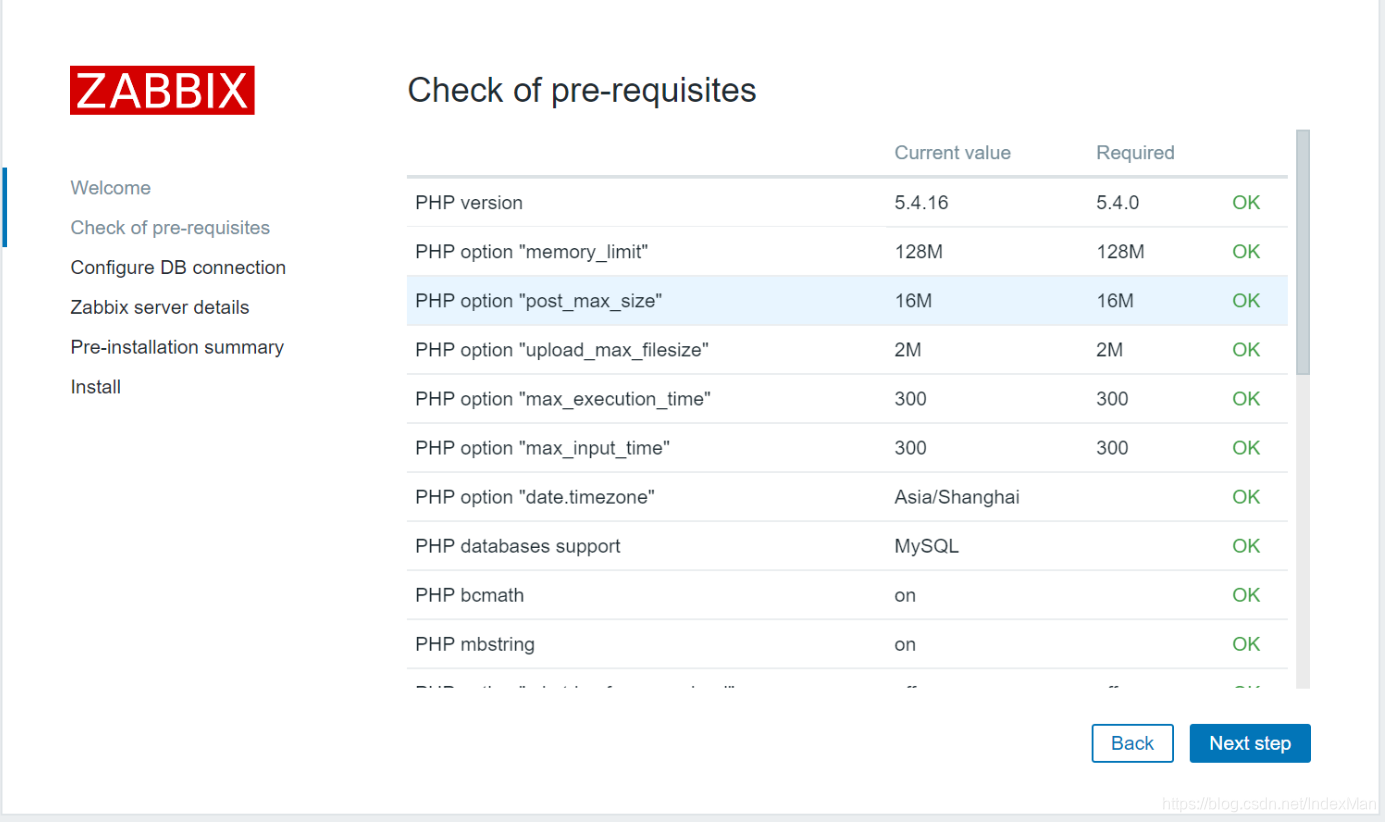Select the "date.timezone" Asia/Shanghai value
The width and height of the screenshot is (1385, 822).
pos(957,497)
